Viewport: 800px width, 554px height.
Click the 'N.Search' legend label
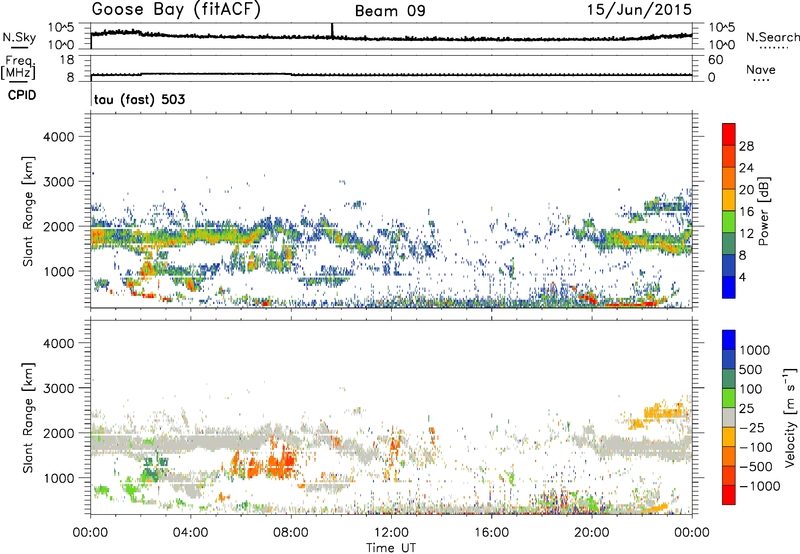(x=772, y=37)
